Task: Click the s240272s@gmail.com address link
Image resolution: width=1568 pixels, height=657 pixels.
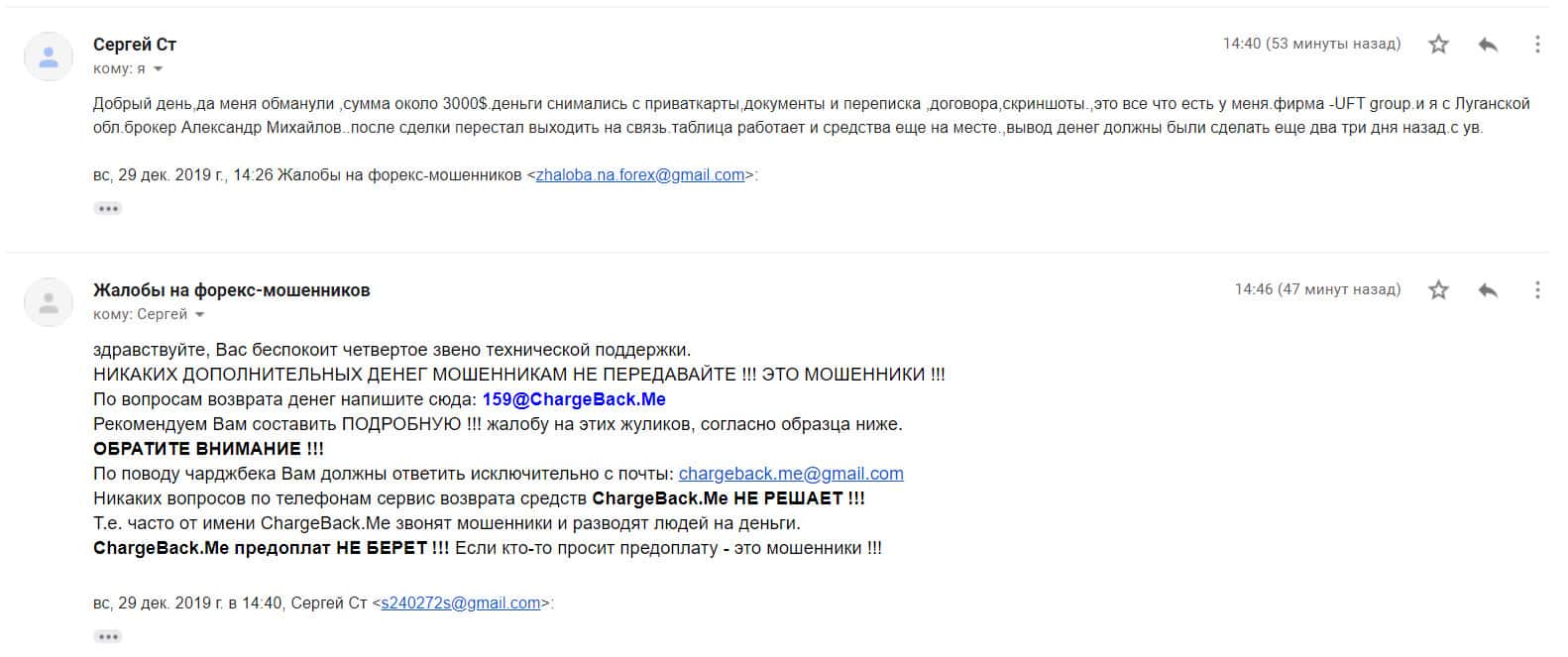Action: [x=461, y=602]
